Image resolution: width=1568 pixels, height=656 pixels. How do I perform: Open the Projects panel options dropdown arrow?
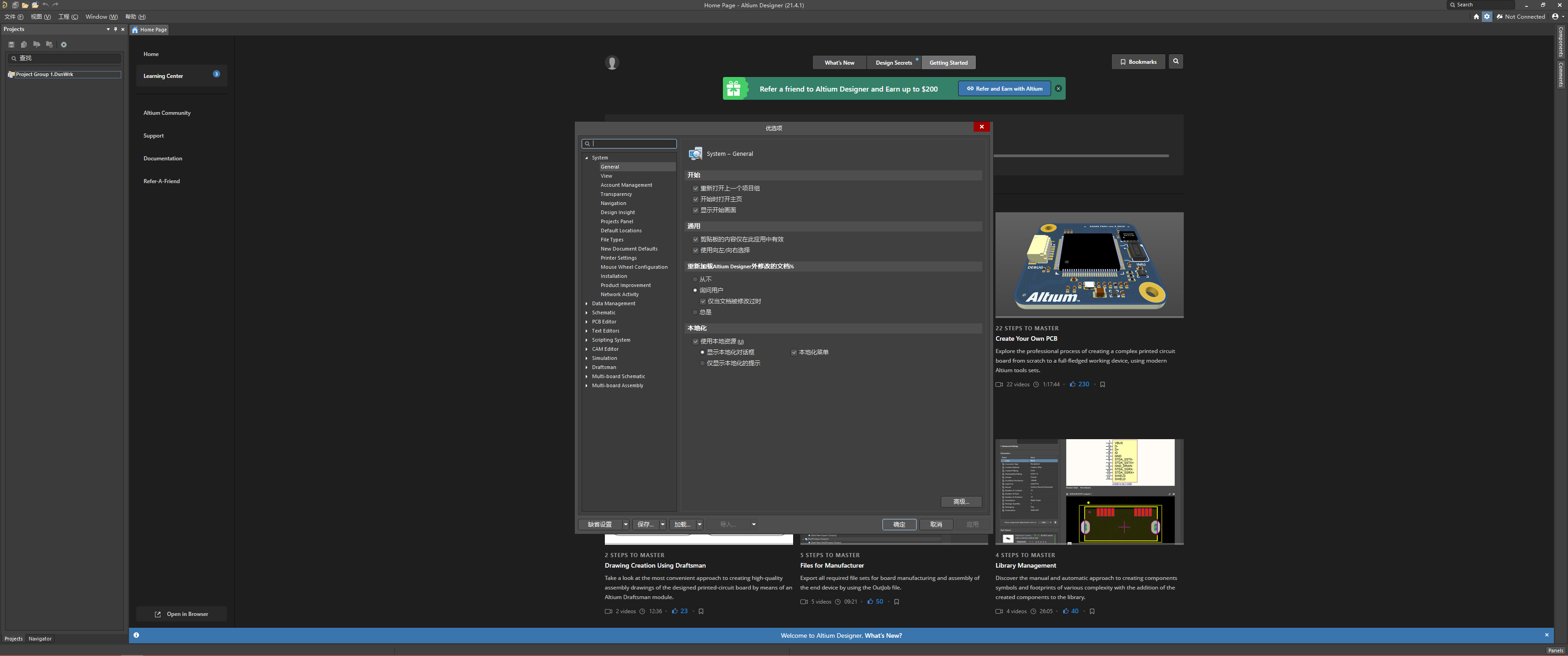click(x=108, y=29)
